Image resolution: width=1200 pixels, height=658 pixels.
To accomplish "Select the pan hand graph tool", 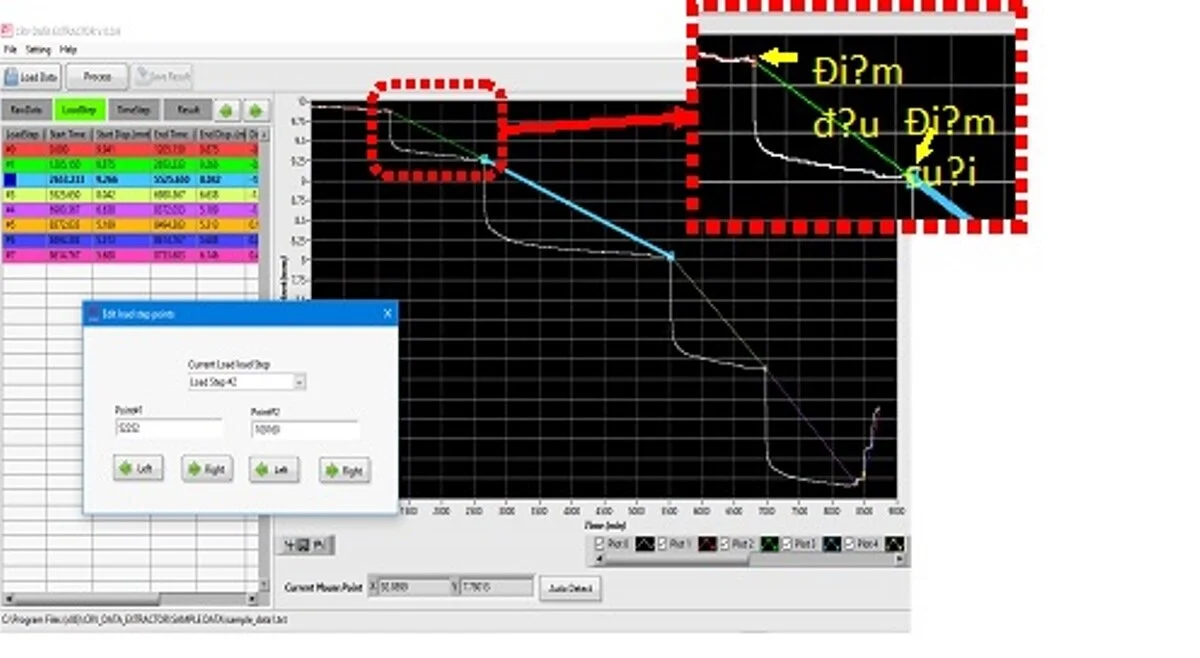I will click(x=319, y=545).
